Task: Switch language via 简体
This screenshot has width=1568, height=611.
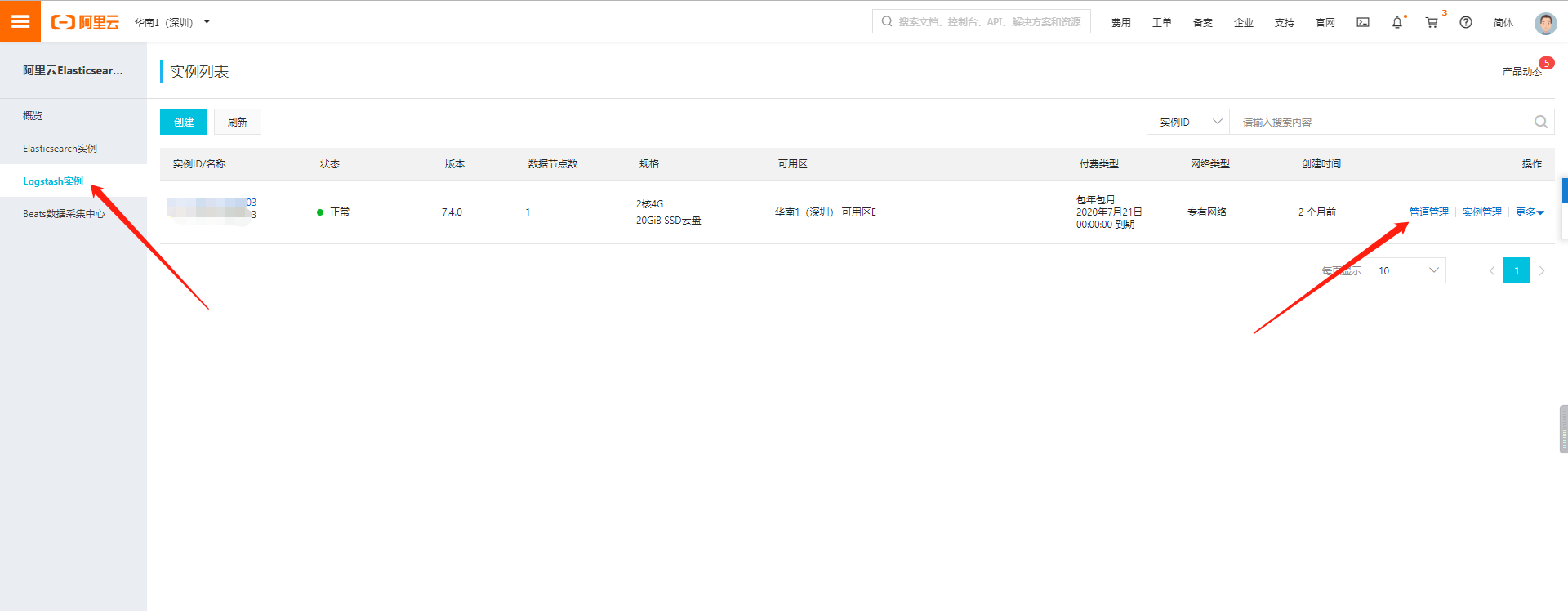Action: [1503, 22]
